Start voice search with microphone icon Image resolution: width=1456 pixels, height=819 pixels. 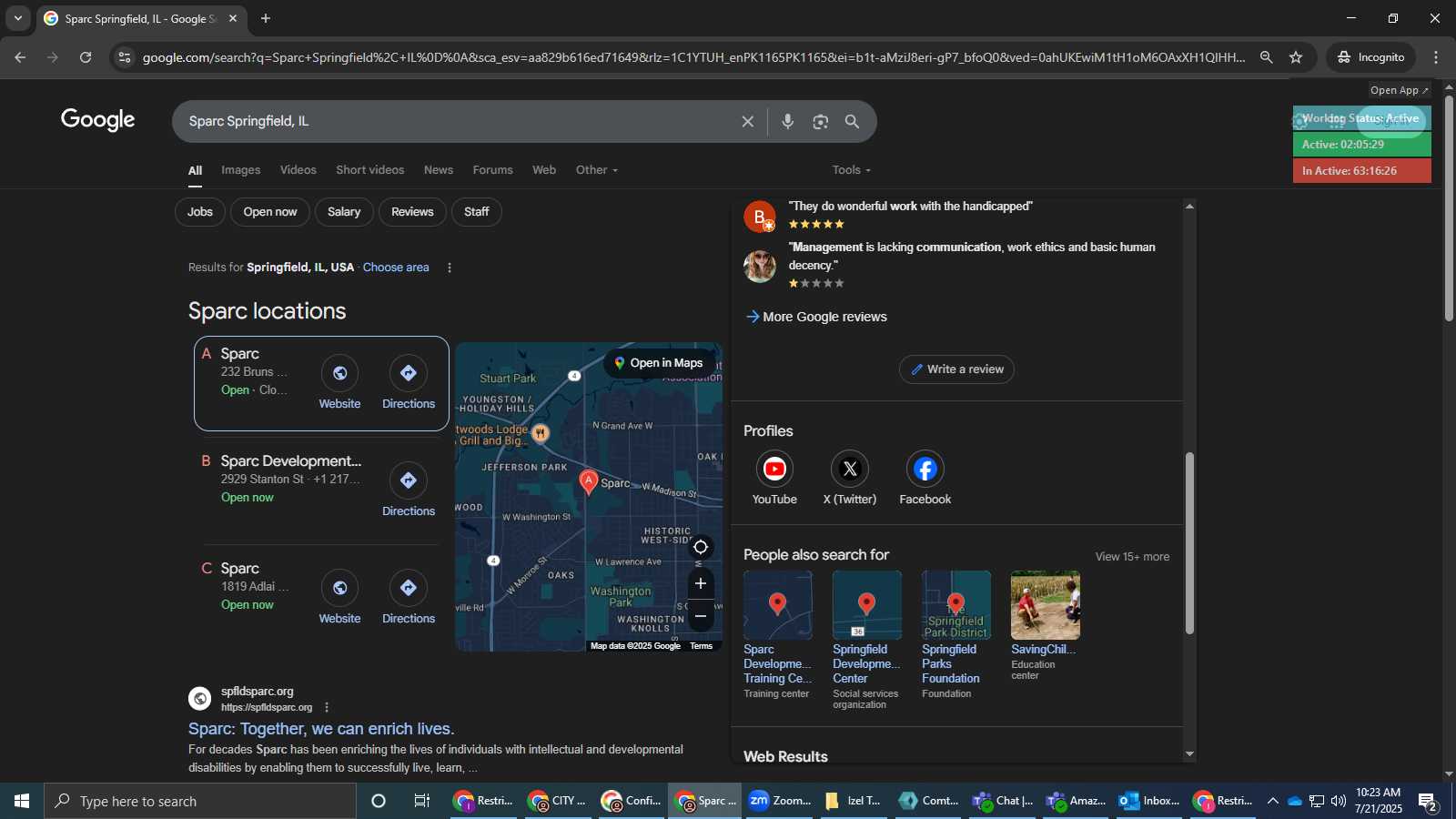coord(787,121)
